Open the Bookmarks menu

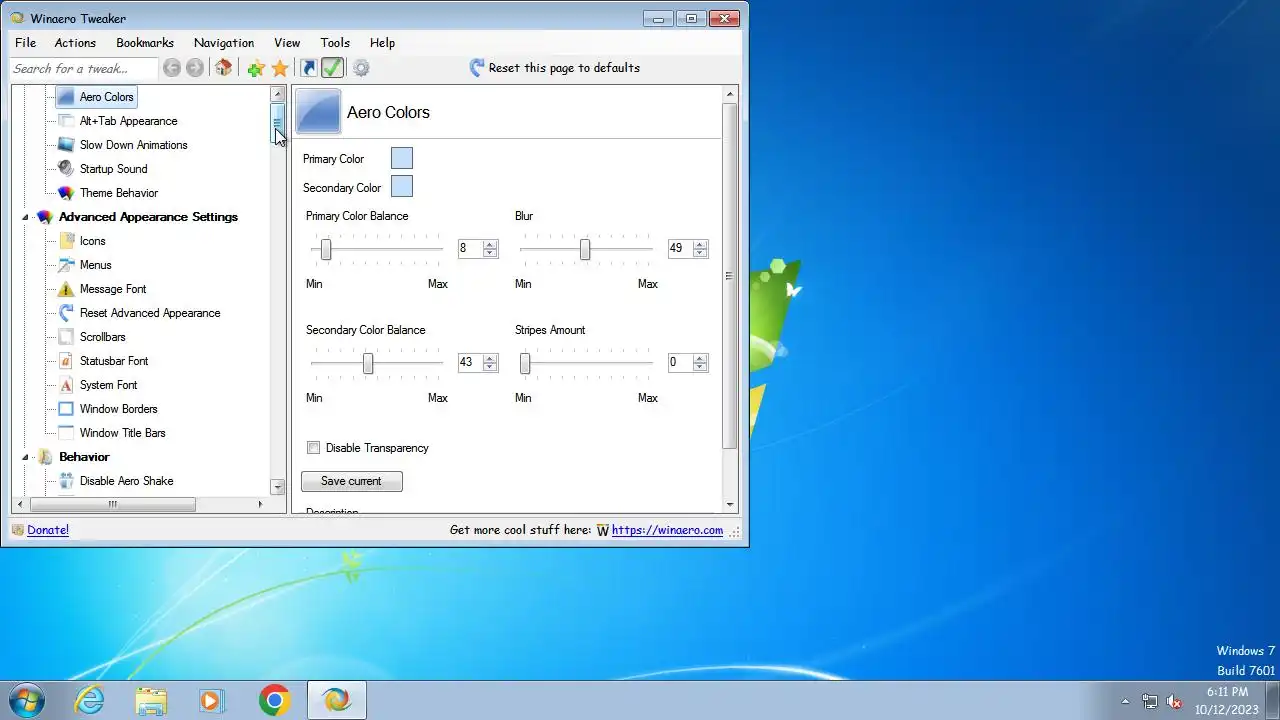[x=145, y=43]
